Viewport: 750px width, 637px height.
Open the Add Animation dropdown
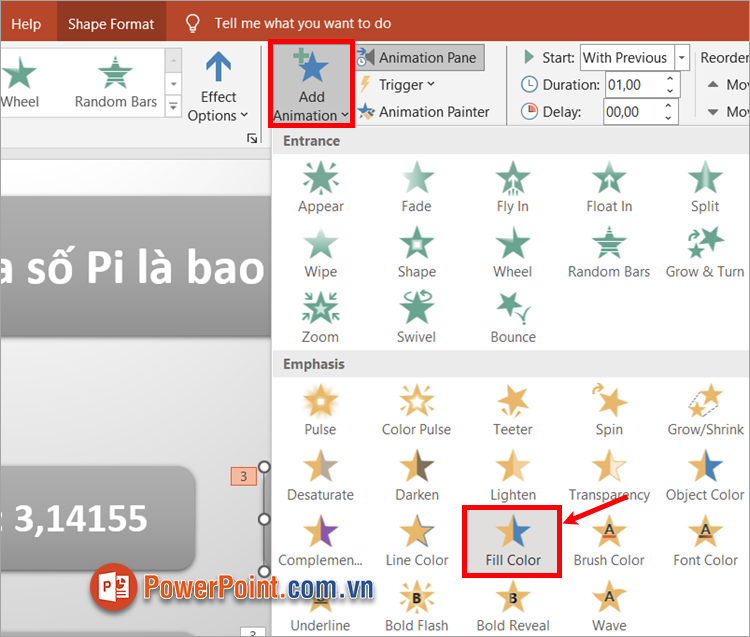pyautogui.click(x=311, y=86)
